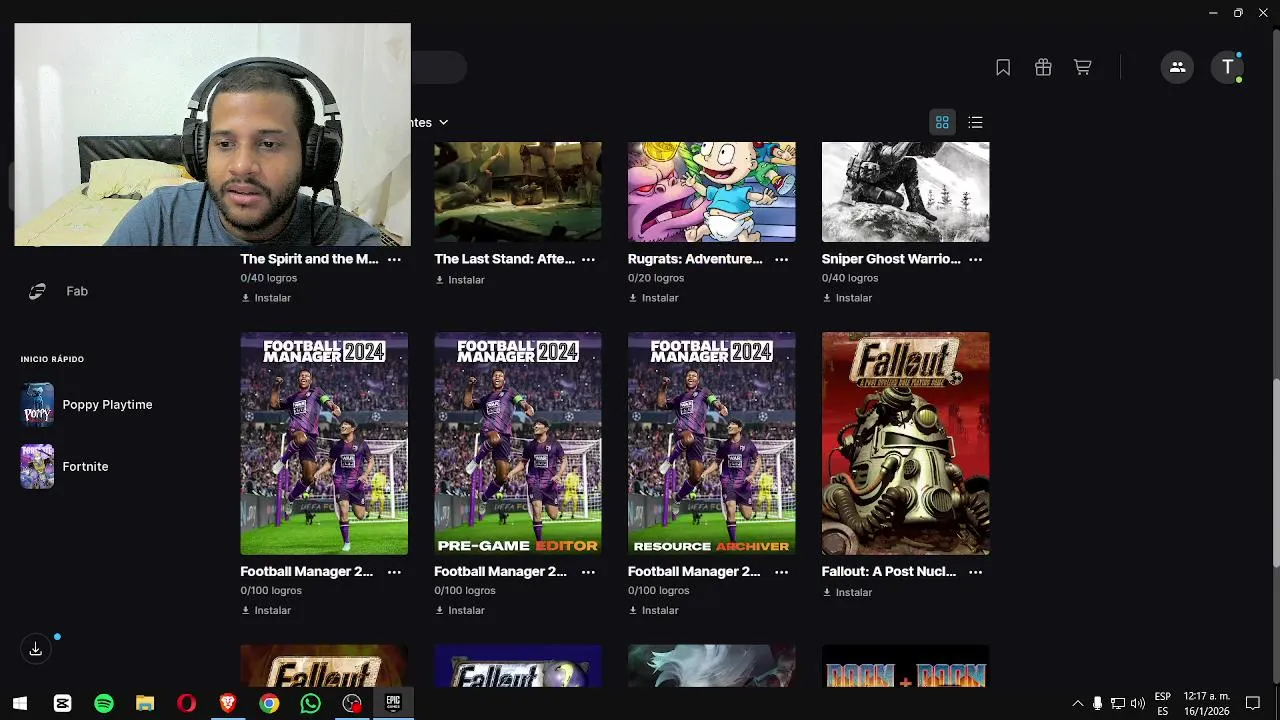Switch library to grid view
This screenshot has height=720, width=1280.
[x=942, y=122]
